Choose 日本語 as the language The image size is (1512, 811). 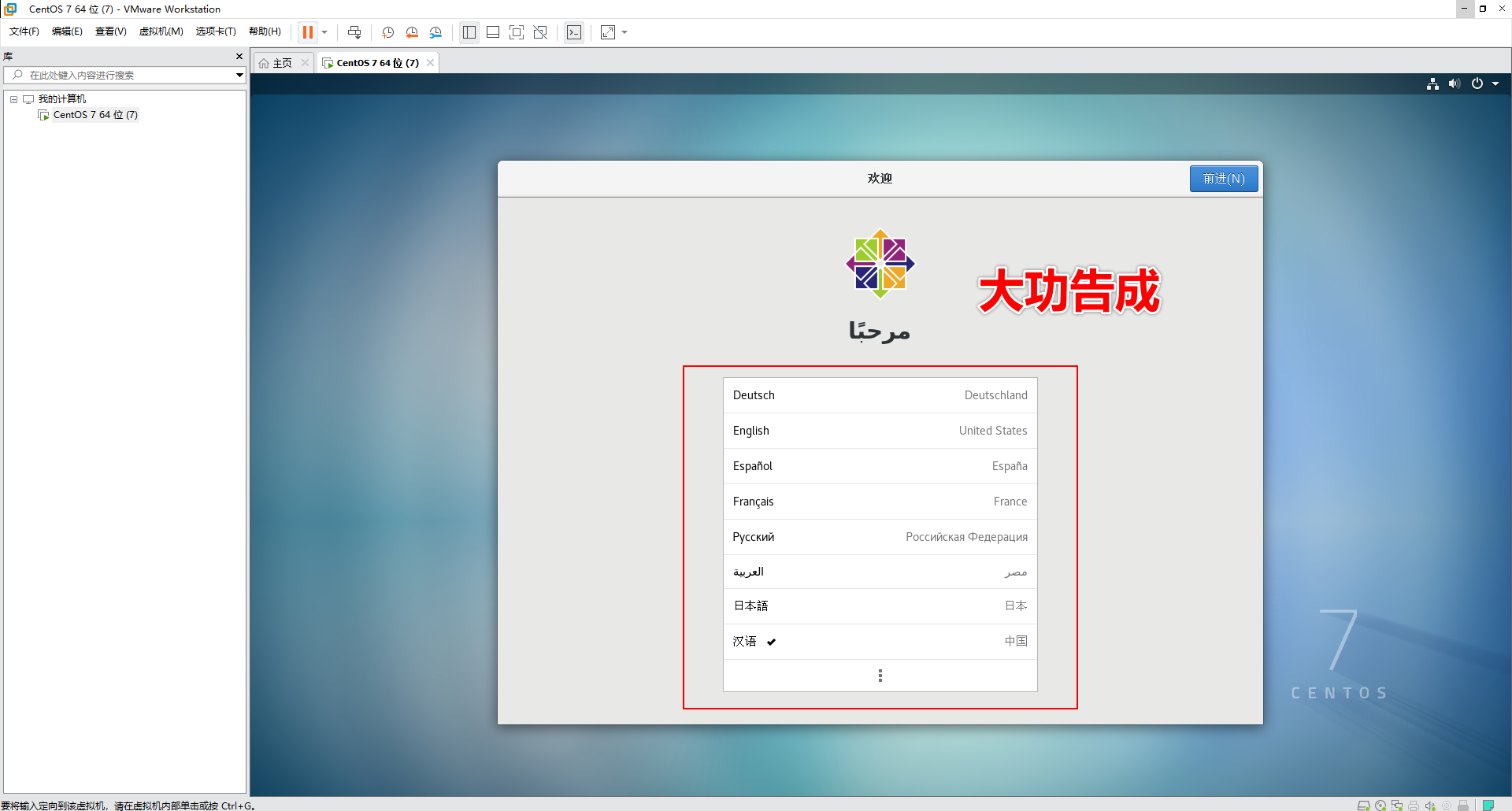880,606
